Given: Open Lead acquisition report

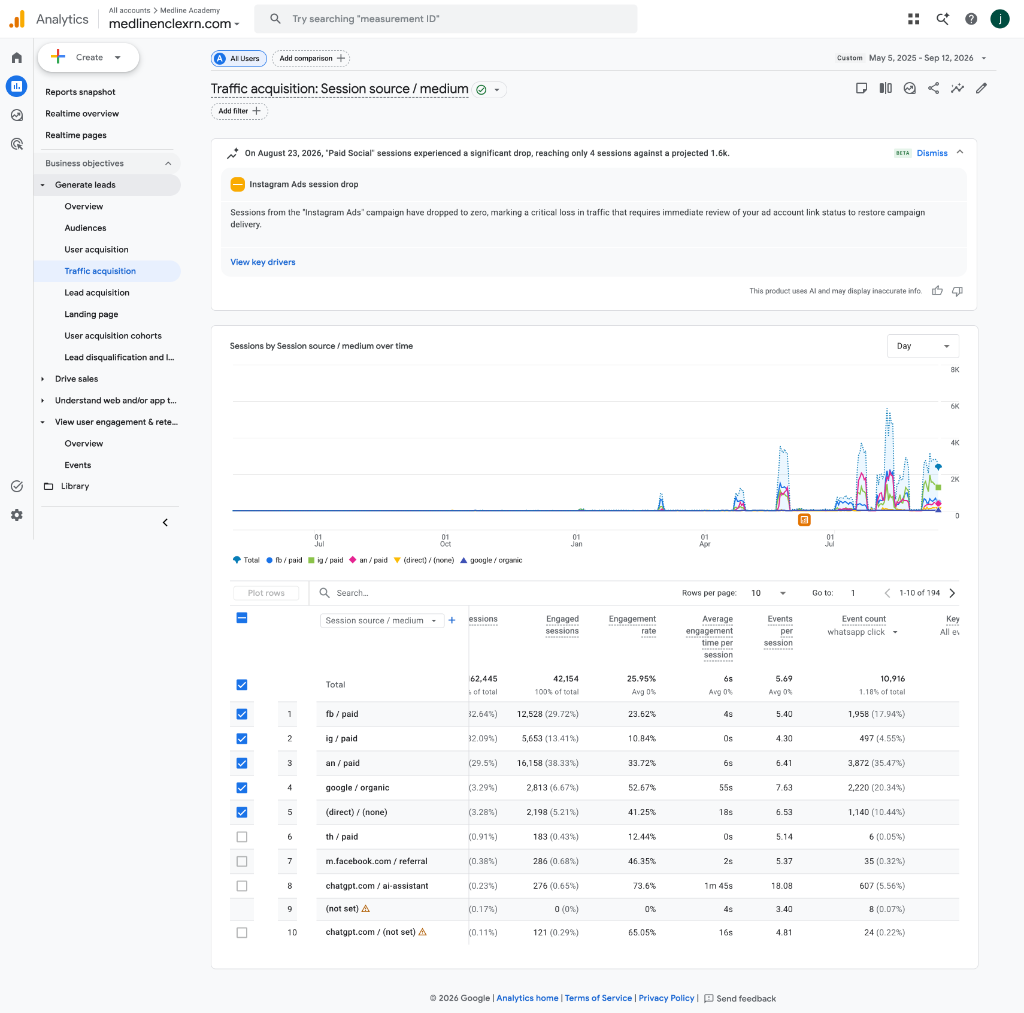Looking at the screenshot, I should point(97,293).
